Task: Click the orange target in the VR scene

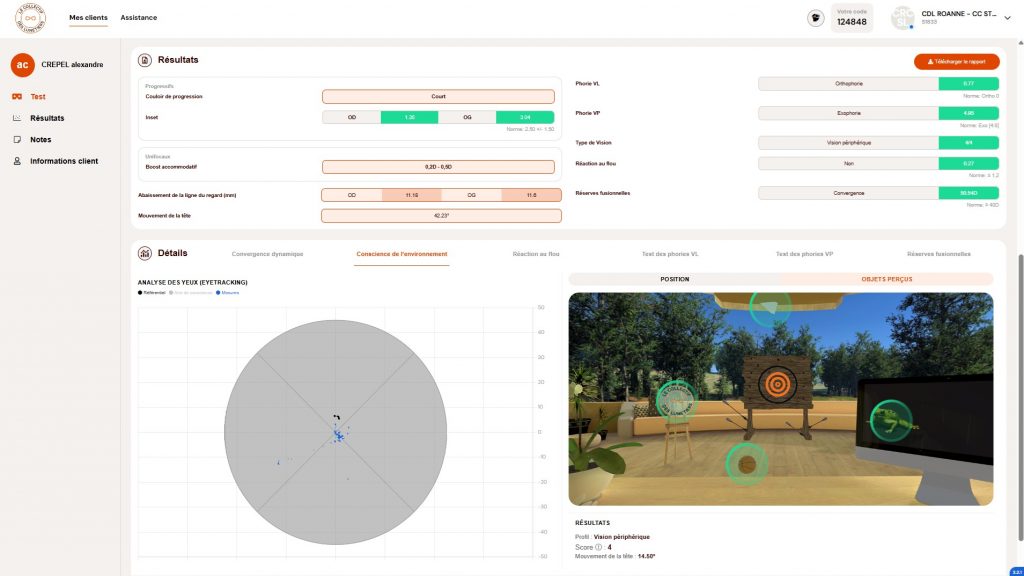Action: 775,382
